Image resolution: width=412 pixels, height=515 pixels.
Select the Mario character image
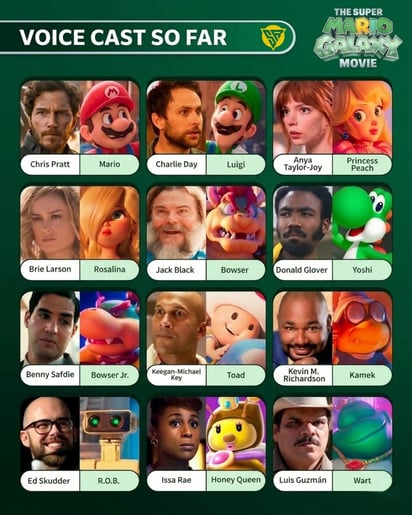[x=110, y=118]
